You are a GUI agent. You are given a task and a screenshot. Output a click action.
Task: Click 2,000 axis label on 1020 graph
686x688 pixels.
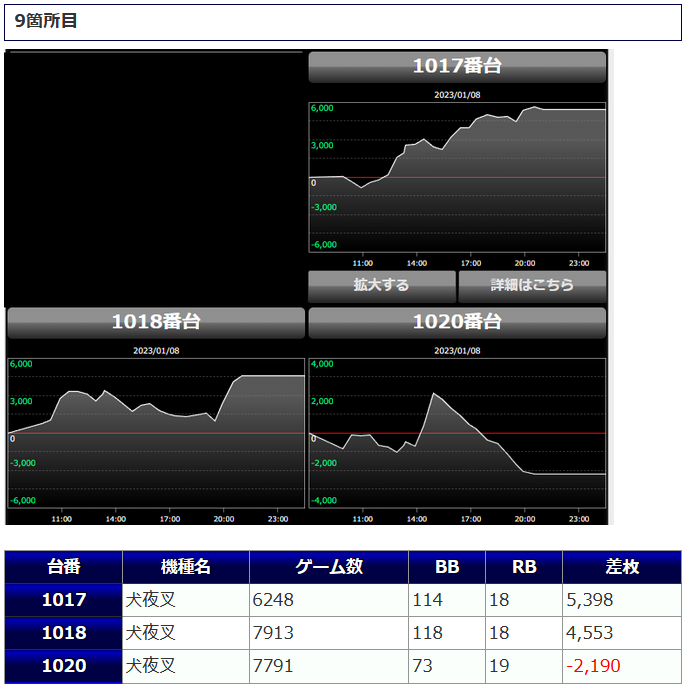coord(322,401)
